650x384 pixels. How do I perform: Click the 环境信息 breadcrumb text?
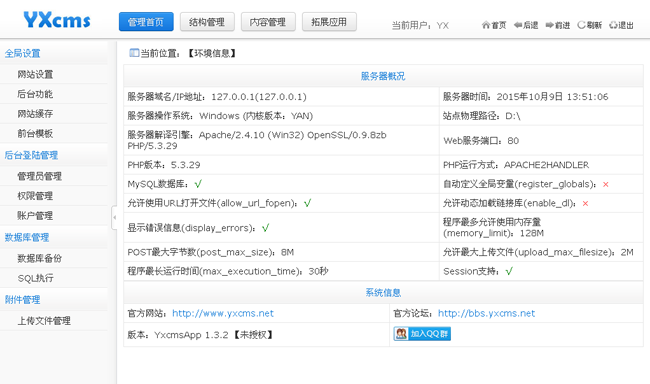tap(212, 53)
